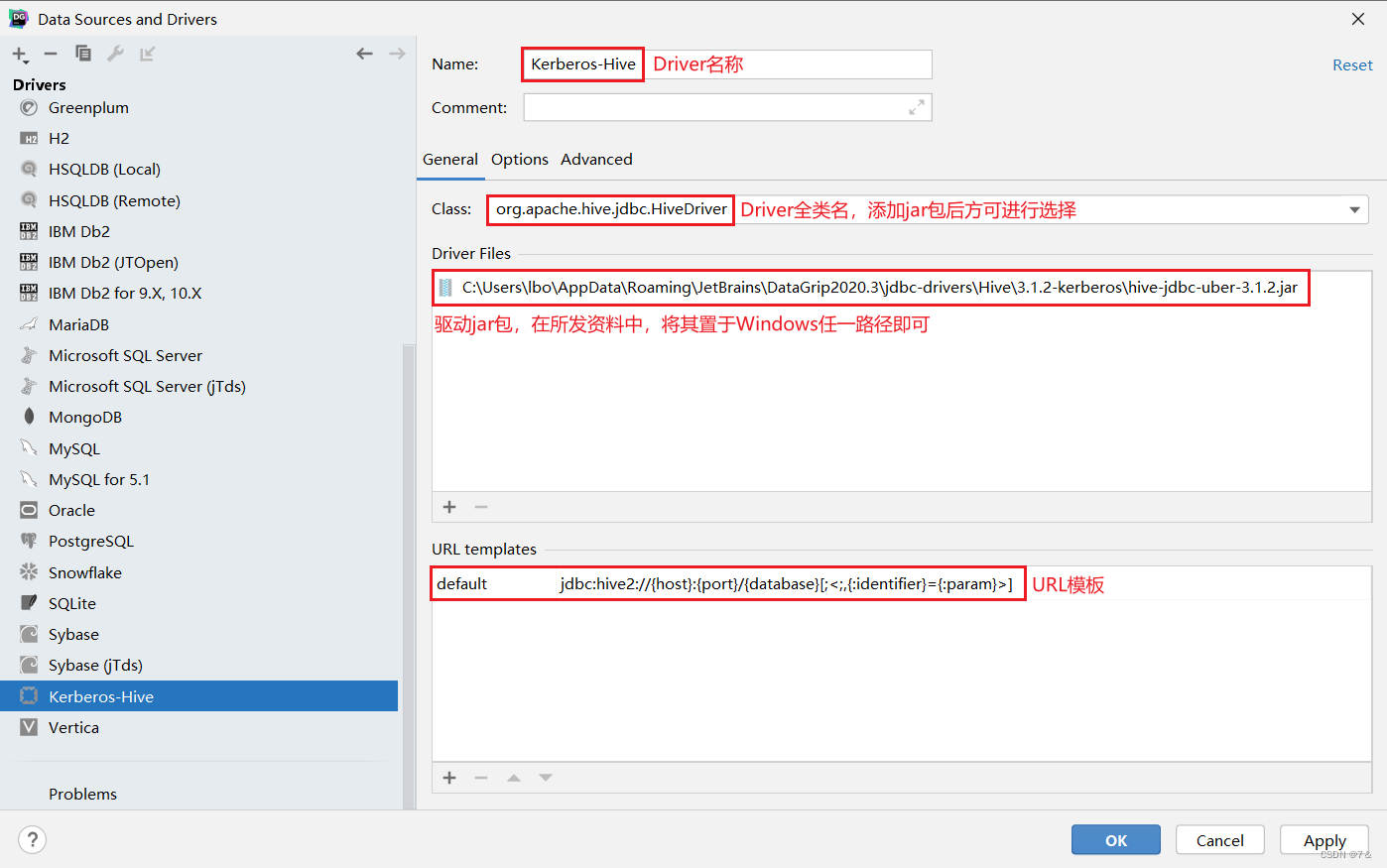
Task: Remove URL template with minus
Action: (x=481, y=778)
